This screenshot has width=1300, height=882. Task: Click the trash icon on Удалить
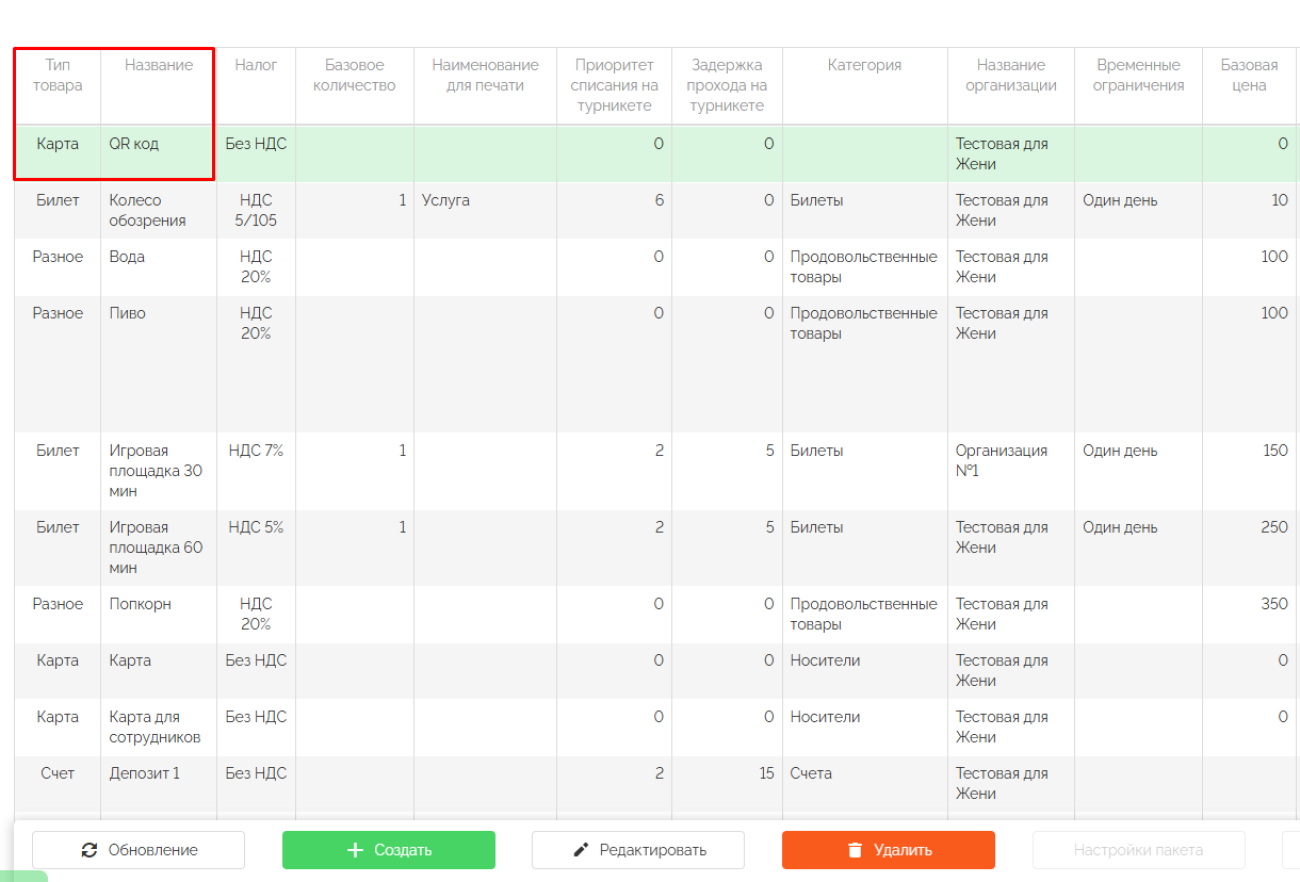[x=854, y=850]
